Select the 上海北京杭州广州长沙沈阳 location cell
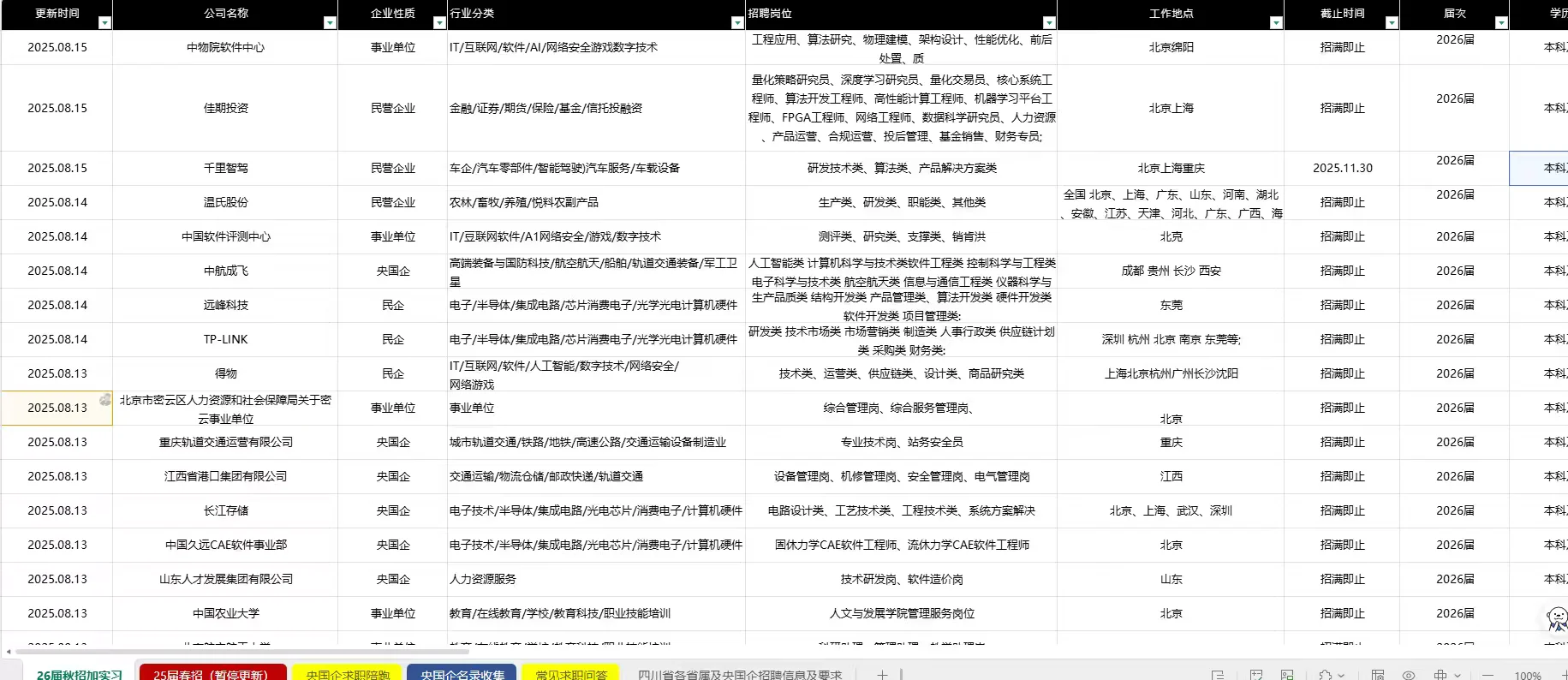The width and height of the screenshot is (1568, 680). (1172, 374)
